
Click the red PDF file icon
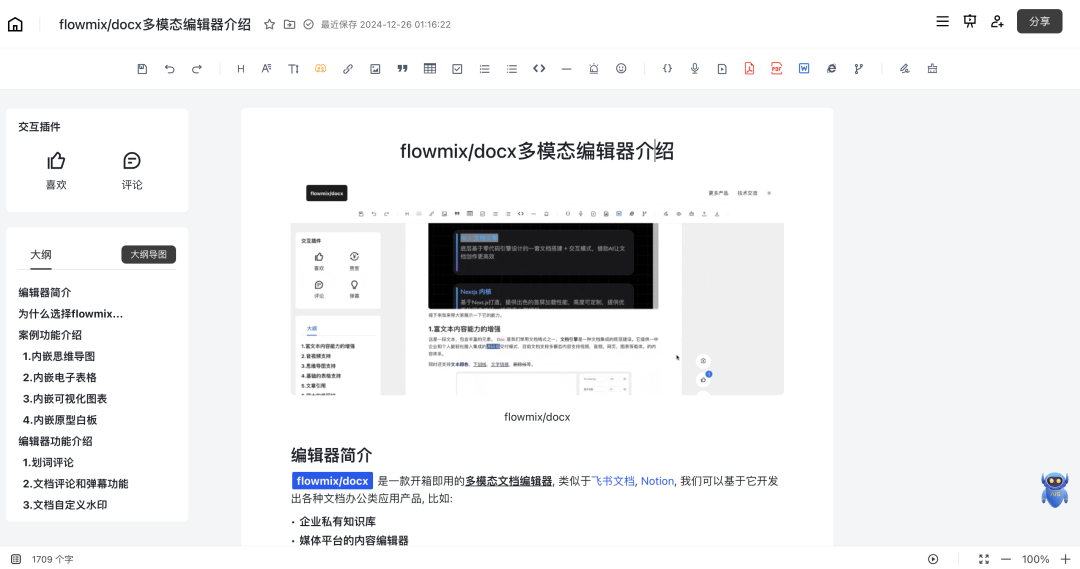(x=776, y=69)
